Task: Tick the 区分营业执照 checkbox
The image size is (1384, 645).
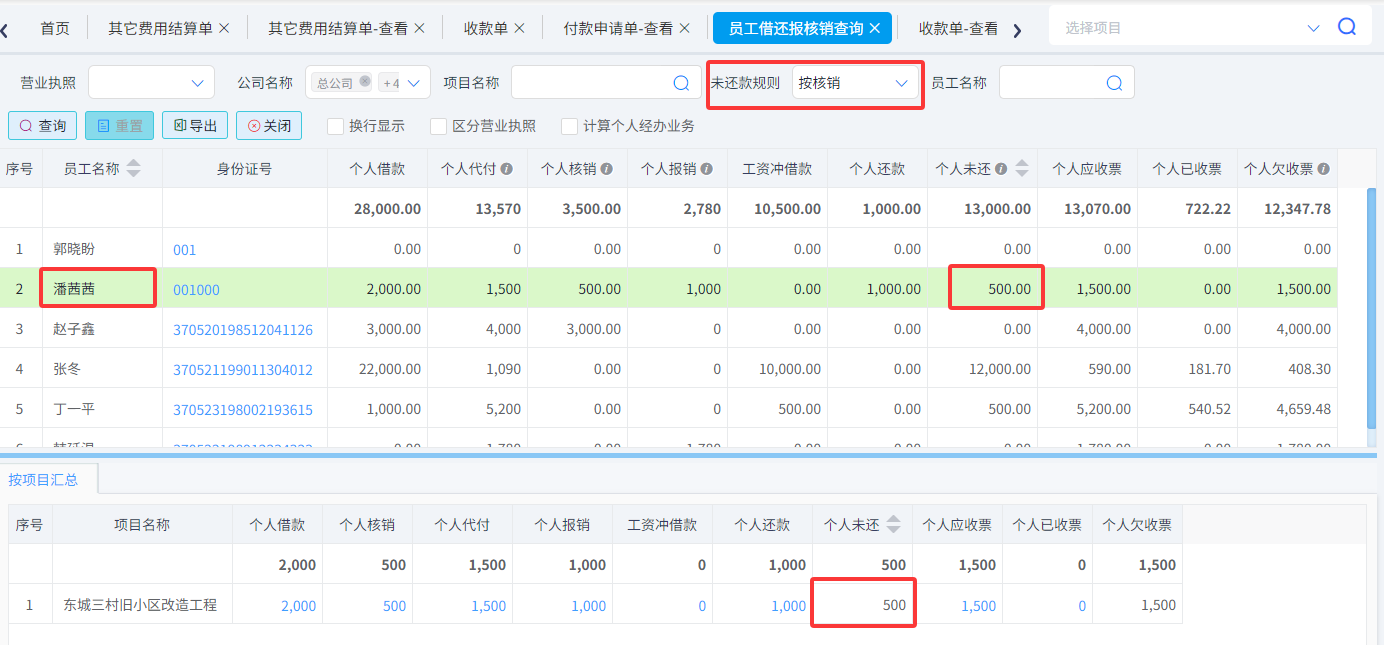Action: click(438, 126)
